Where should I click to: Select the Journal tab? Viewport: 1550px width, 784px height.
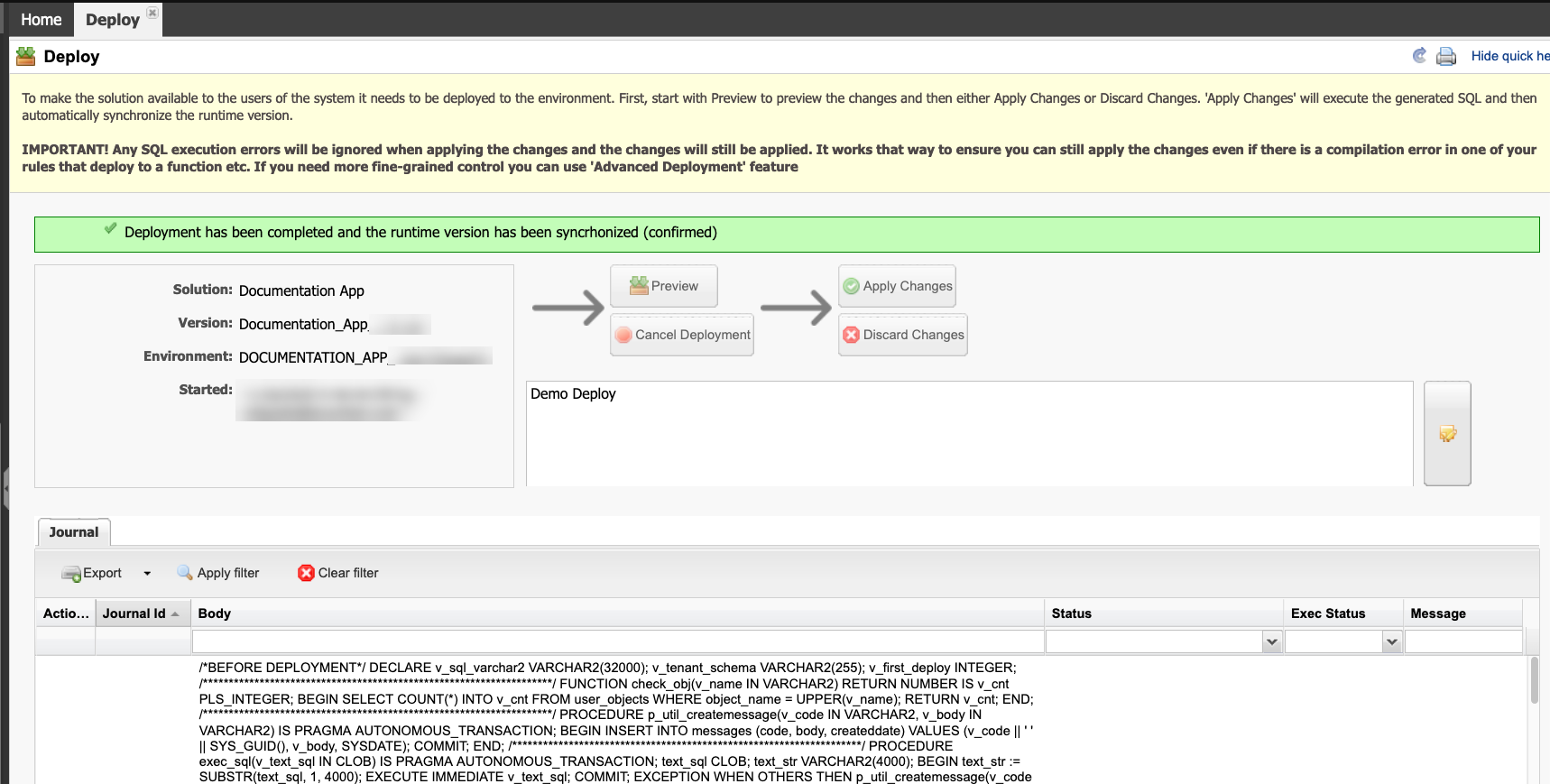click(x=74, y=532)
